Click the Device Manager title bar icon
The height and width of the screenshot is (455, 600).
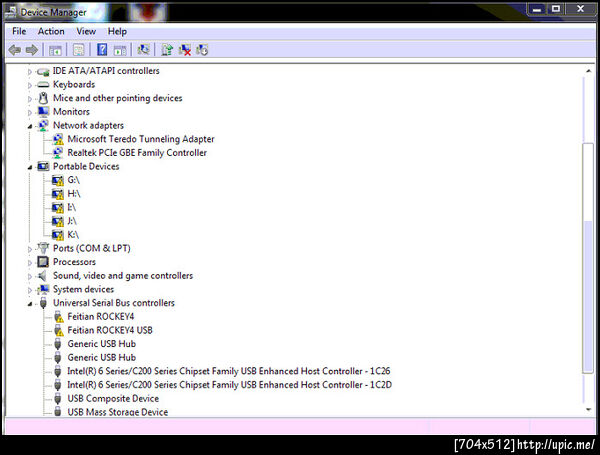(x=11, y=12)
